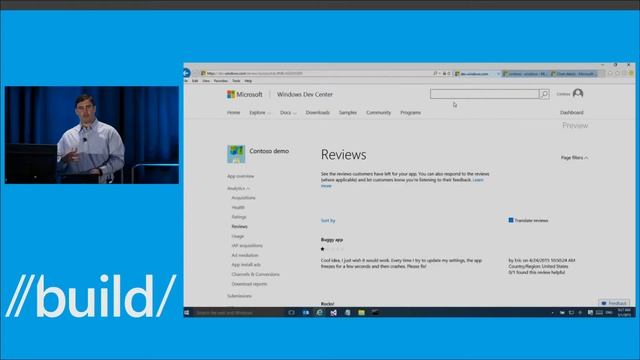Open Task View from the taskbar

(x=291, y=313)
